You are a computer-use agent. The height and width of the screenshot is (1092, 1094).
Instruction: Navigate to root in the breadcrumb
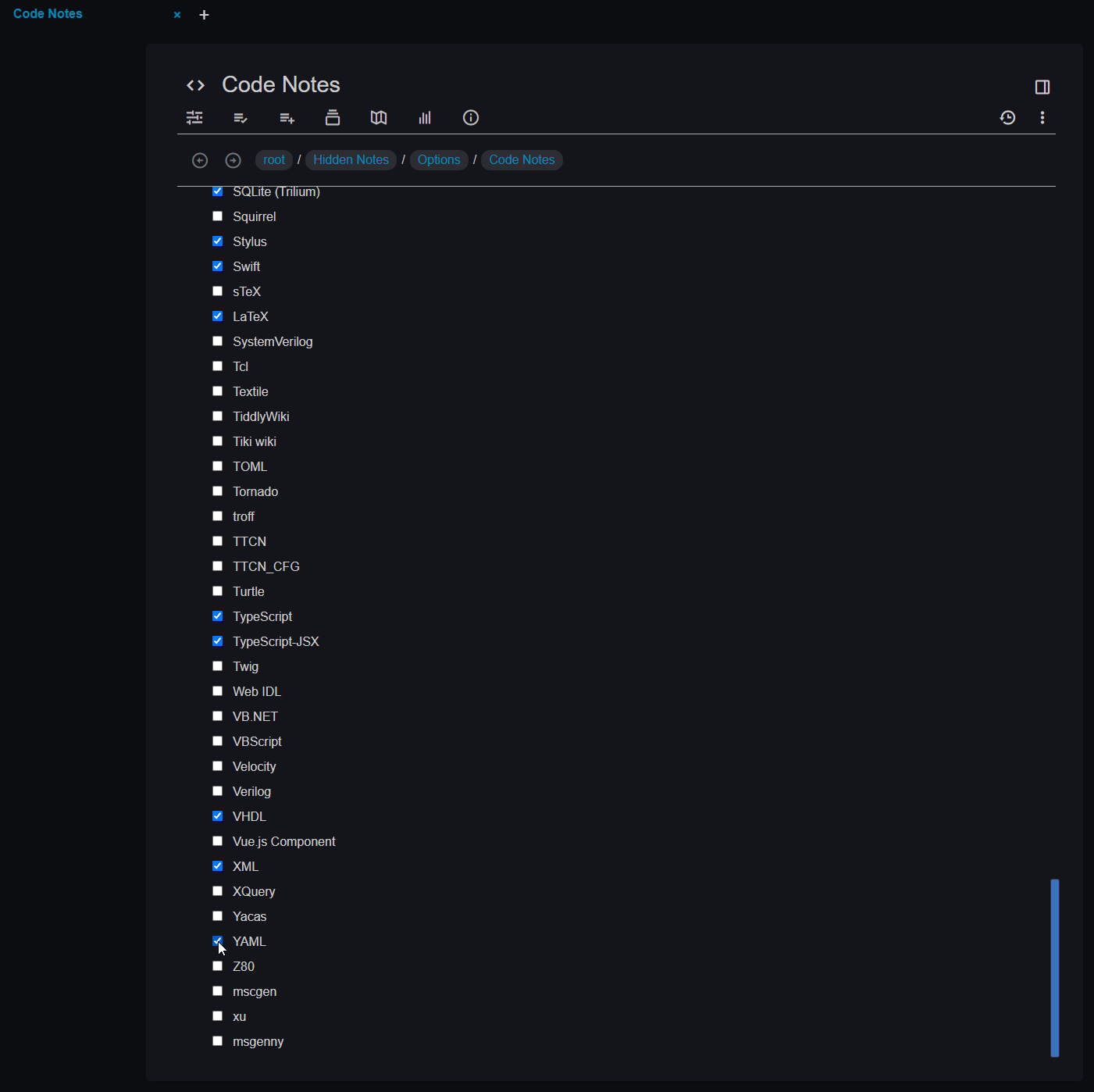point(274,160)
